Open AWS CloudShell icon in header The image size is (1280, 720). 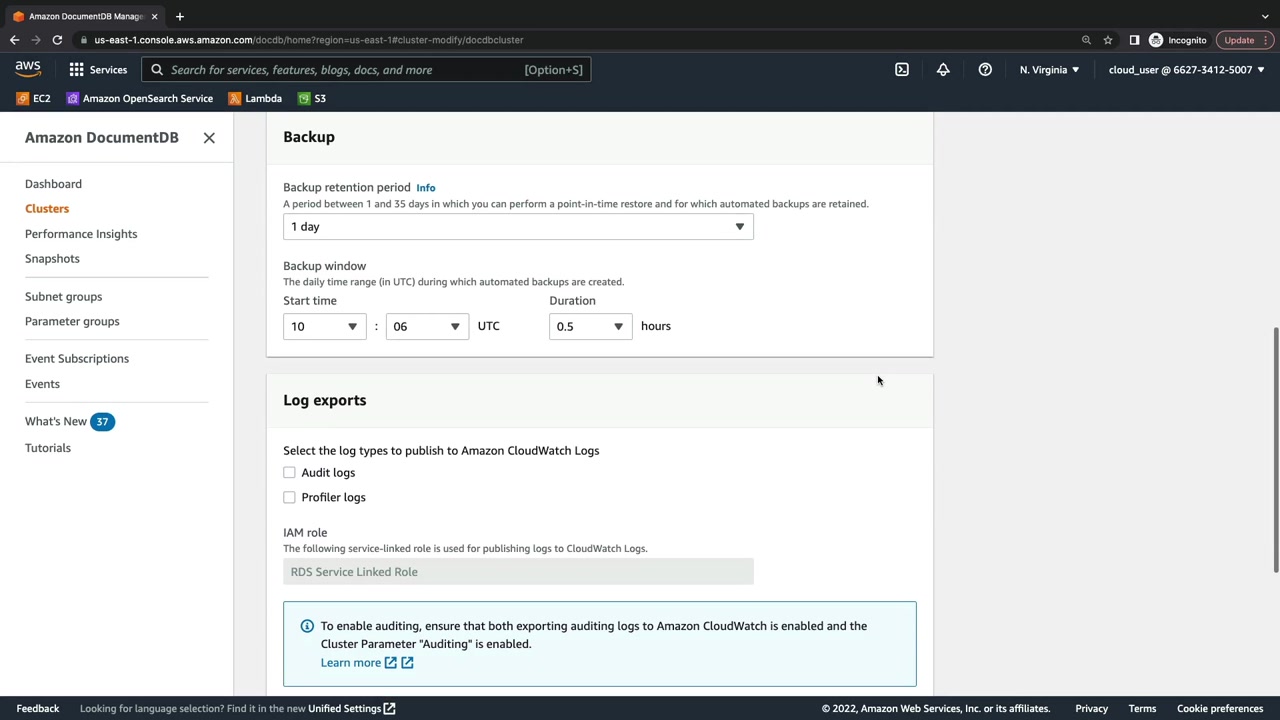(x=902, y=70)
